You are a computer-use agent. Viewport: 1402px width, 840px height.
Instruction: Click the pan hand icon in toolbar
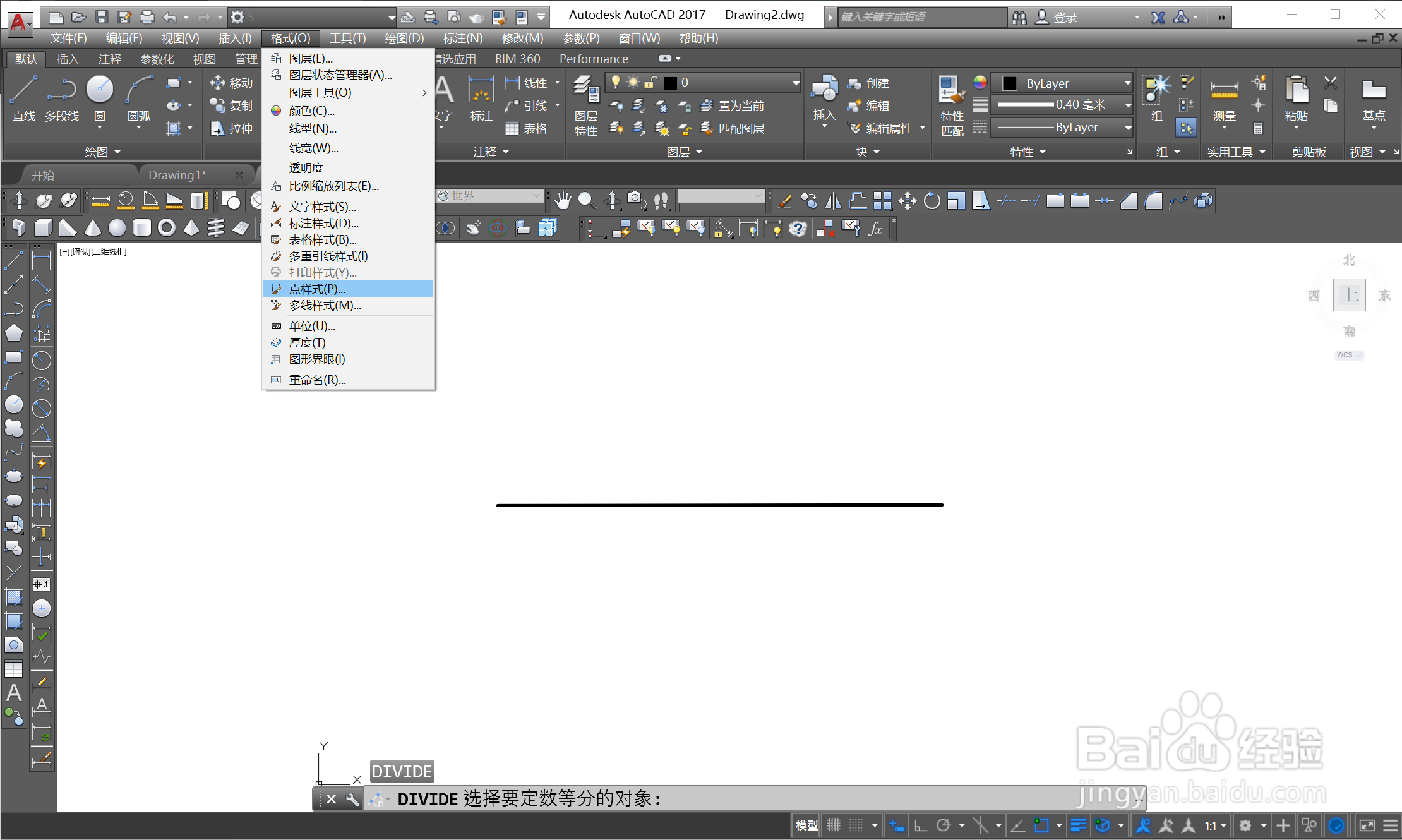(x=562, y=201)
